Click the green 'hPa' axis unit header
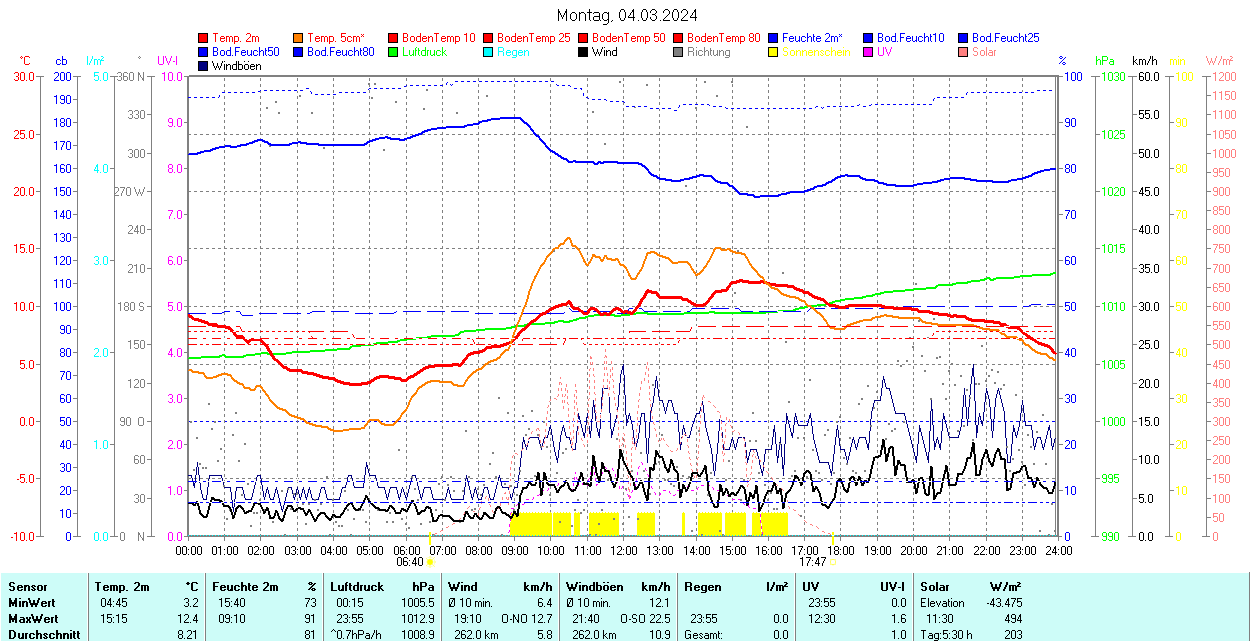The width and height of the screenshot is (1250, 641). (1105, 61)
